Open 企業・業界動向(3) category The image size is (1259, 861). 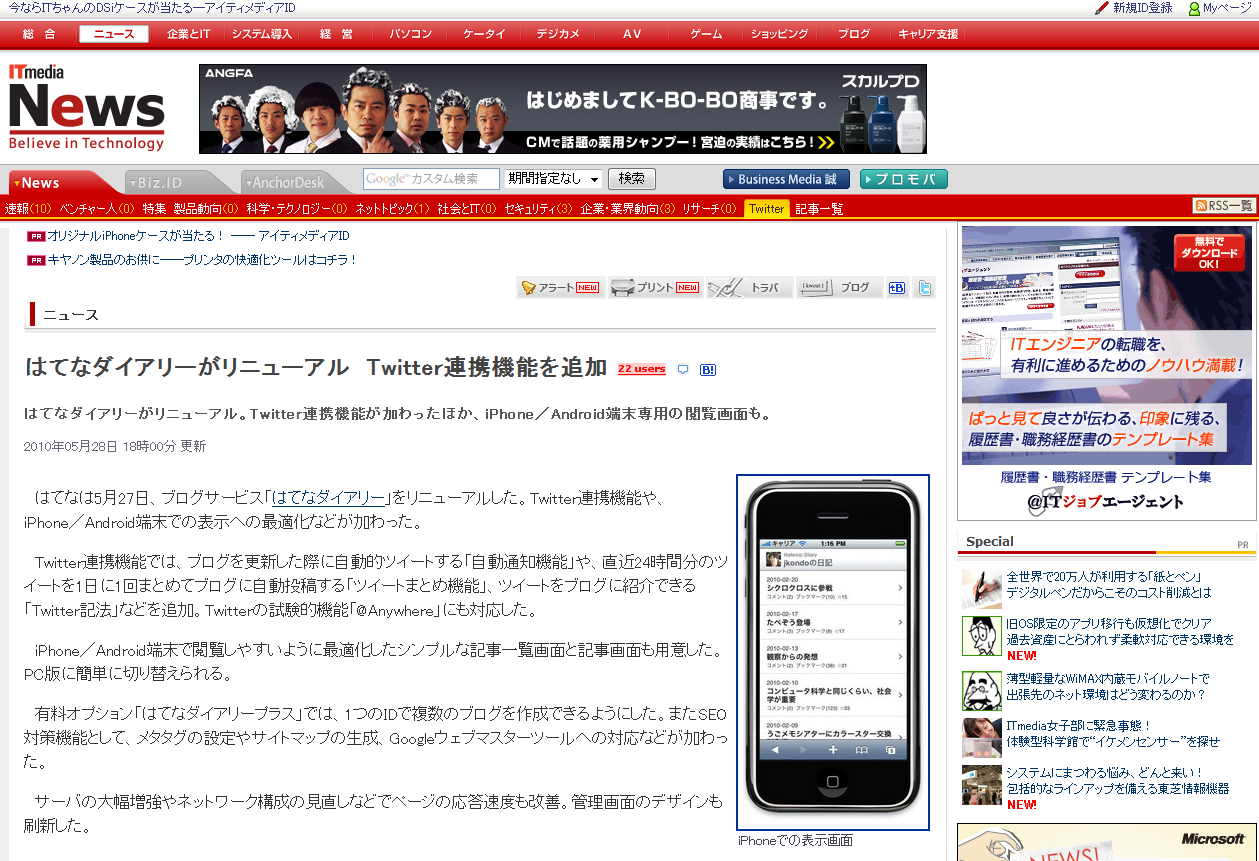pyautogui.click(x=628, y=209)
